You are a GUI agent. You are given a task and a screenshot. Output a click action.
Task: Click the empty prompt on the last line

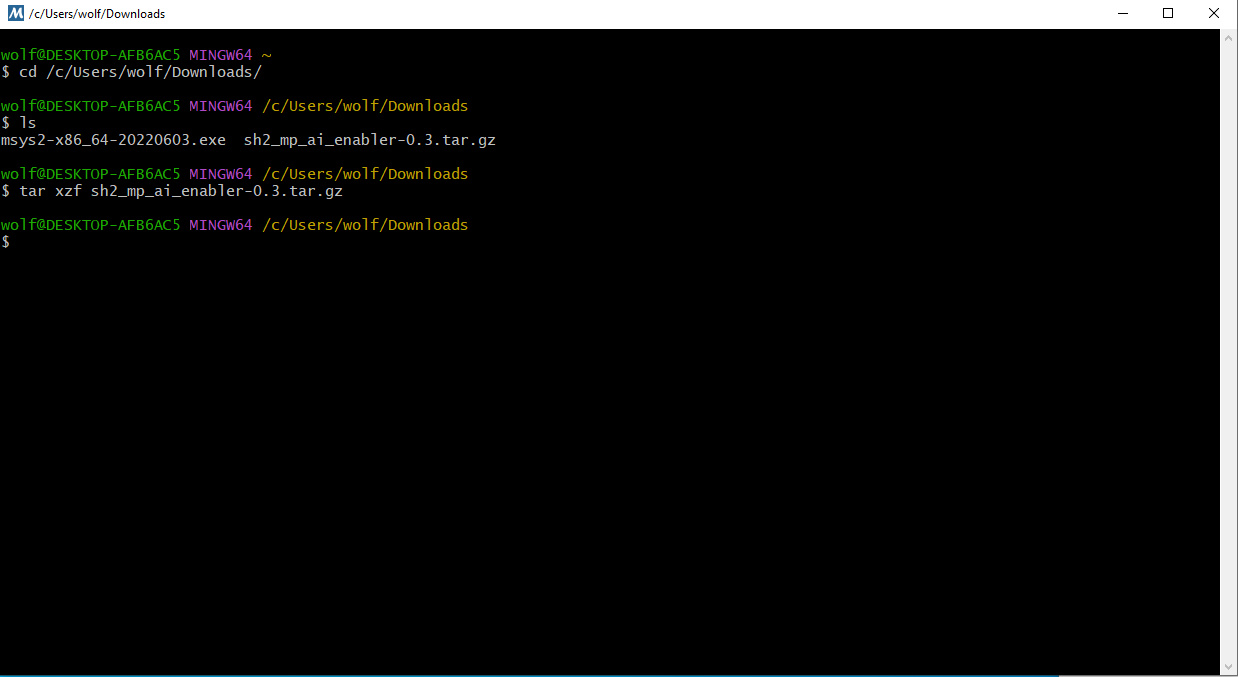click(x=5, y=242)
